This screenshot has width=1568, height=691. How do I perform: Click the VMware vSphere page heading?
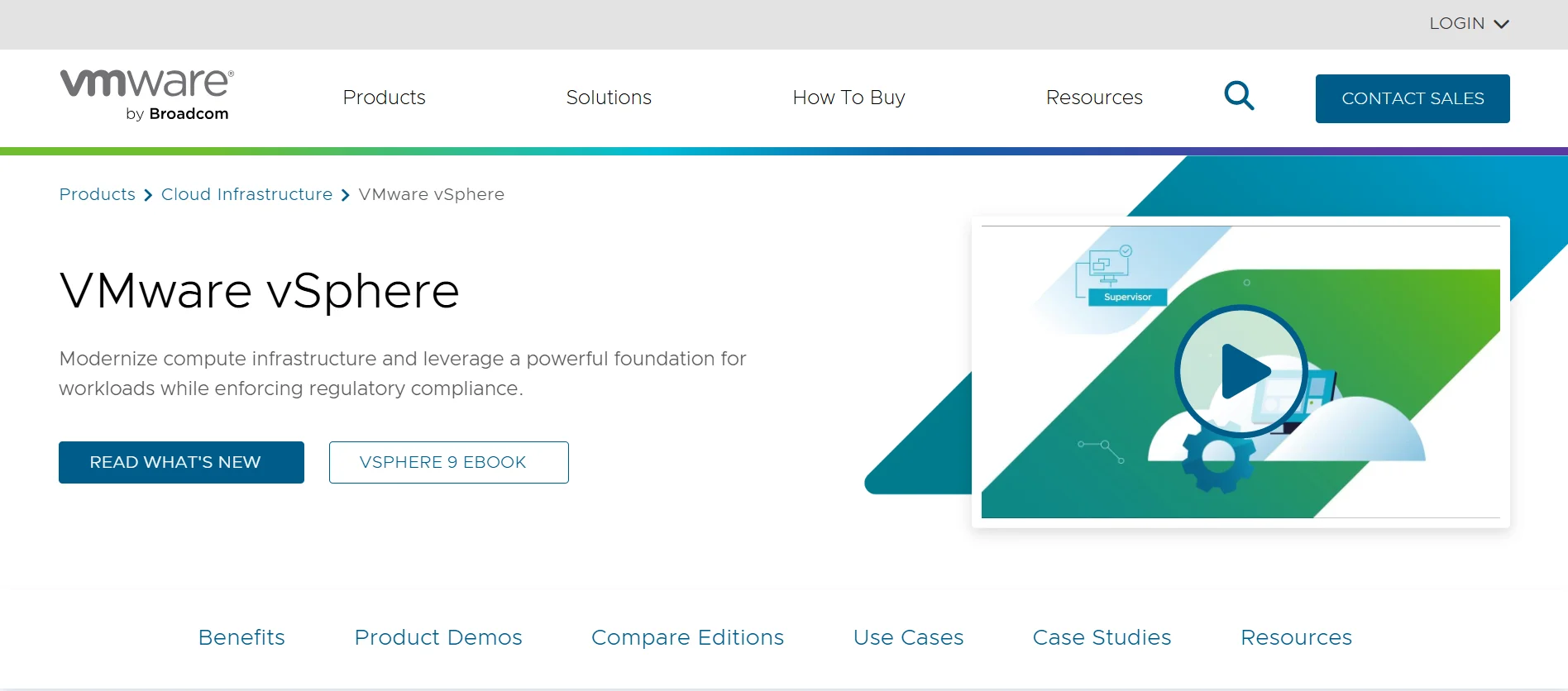(x=260, y=291)
